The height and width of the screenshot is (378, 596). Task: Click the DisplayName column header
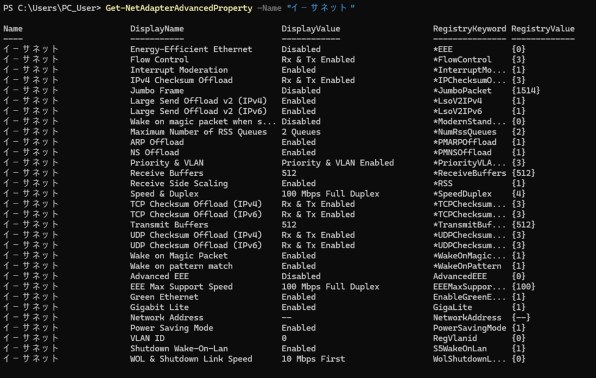(157, 29)
